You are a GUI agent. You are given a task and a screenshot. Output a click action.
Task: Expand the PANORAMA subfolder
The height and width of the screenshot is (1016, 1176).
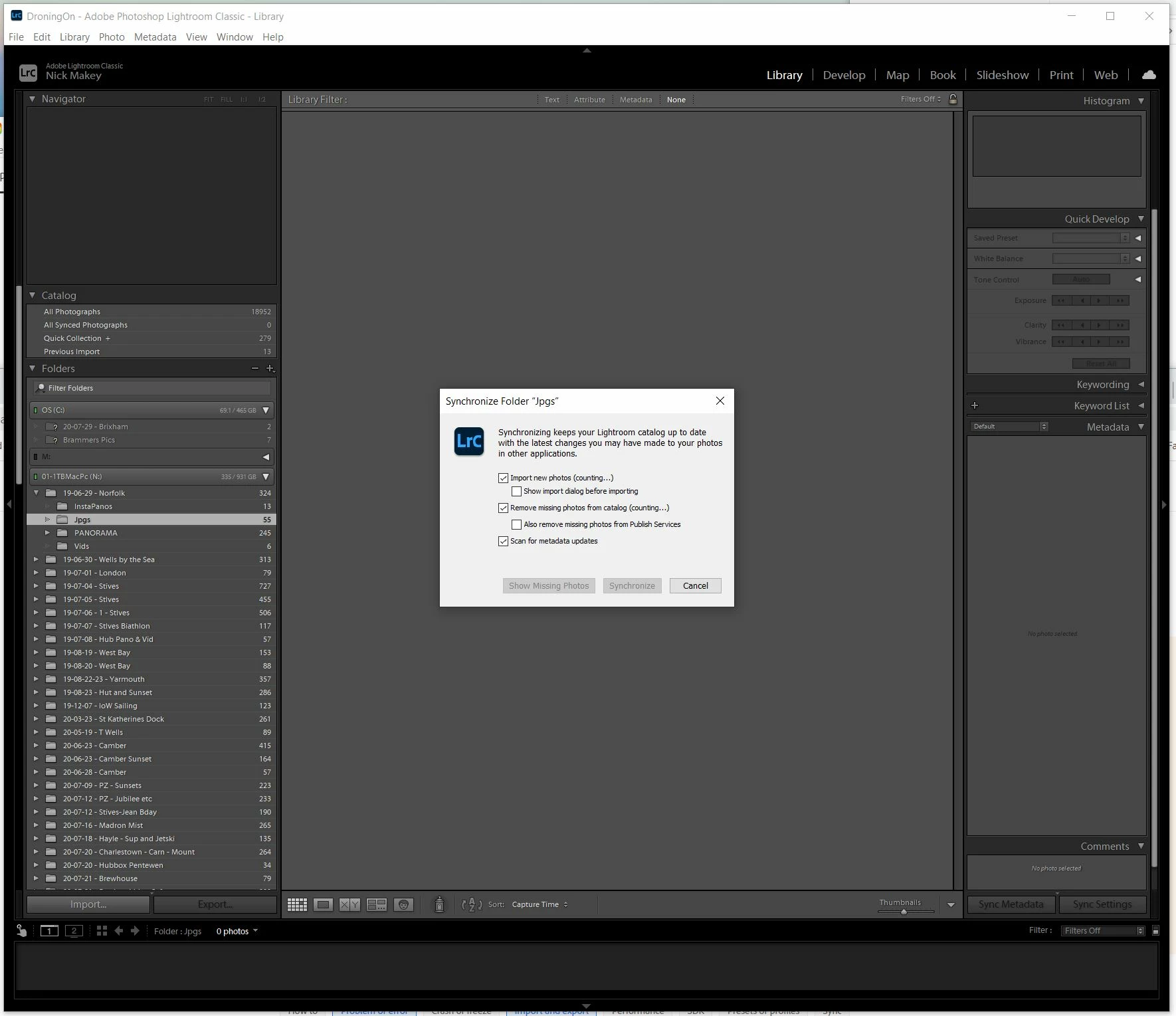pyautogui.click(x=47, y=533)
